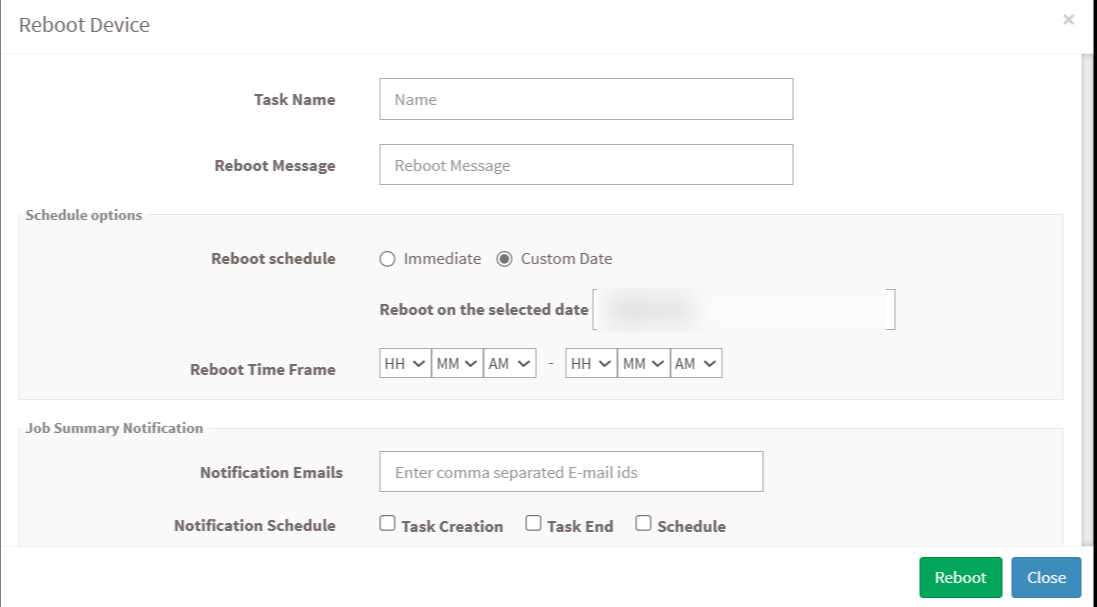Click the dialog's vertical scrollbar
Viewport: 1097px width, 607px height.
pyautogui.click(x=1088, y=300)
